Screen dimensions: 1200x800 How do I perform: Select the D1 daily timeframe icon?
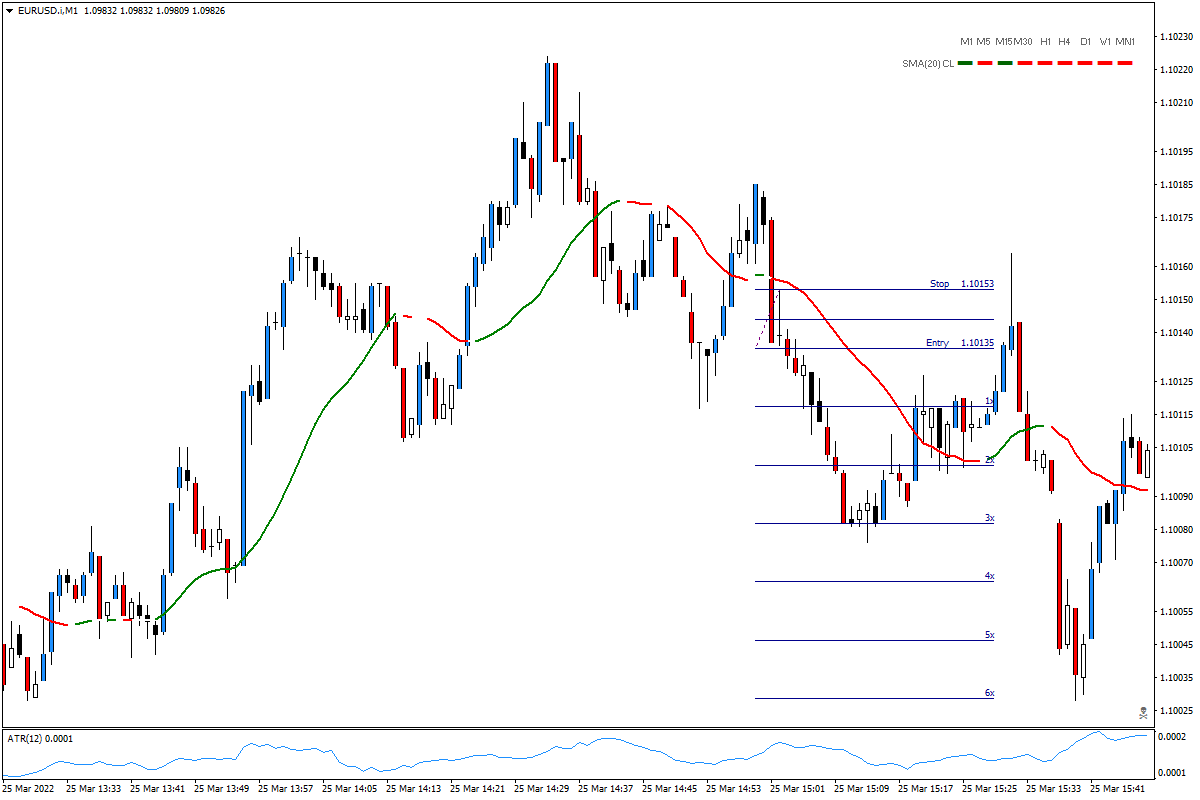click(x=1085, y=42)
